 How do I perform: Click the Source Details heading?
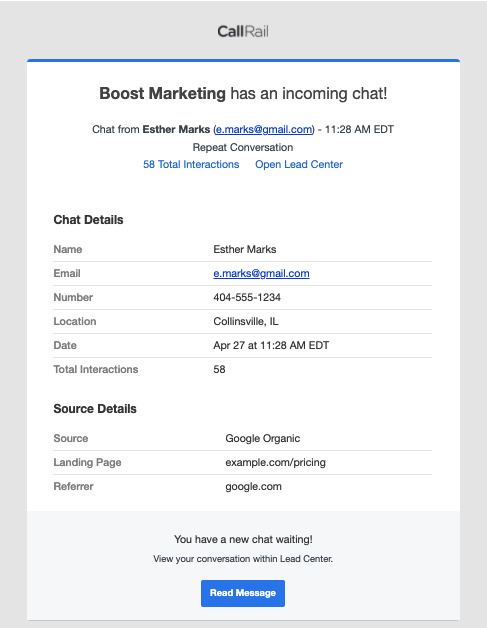coord(95,409)
